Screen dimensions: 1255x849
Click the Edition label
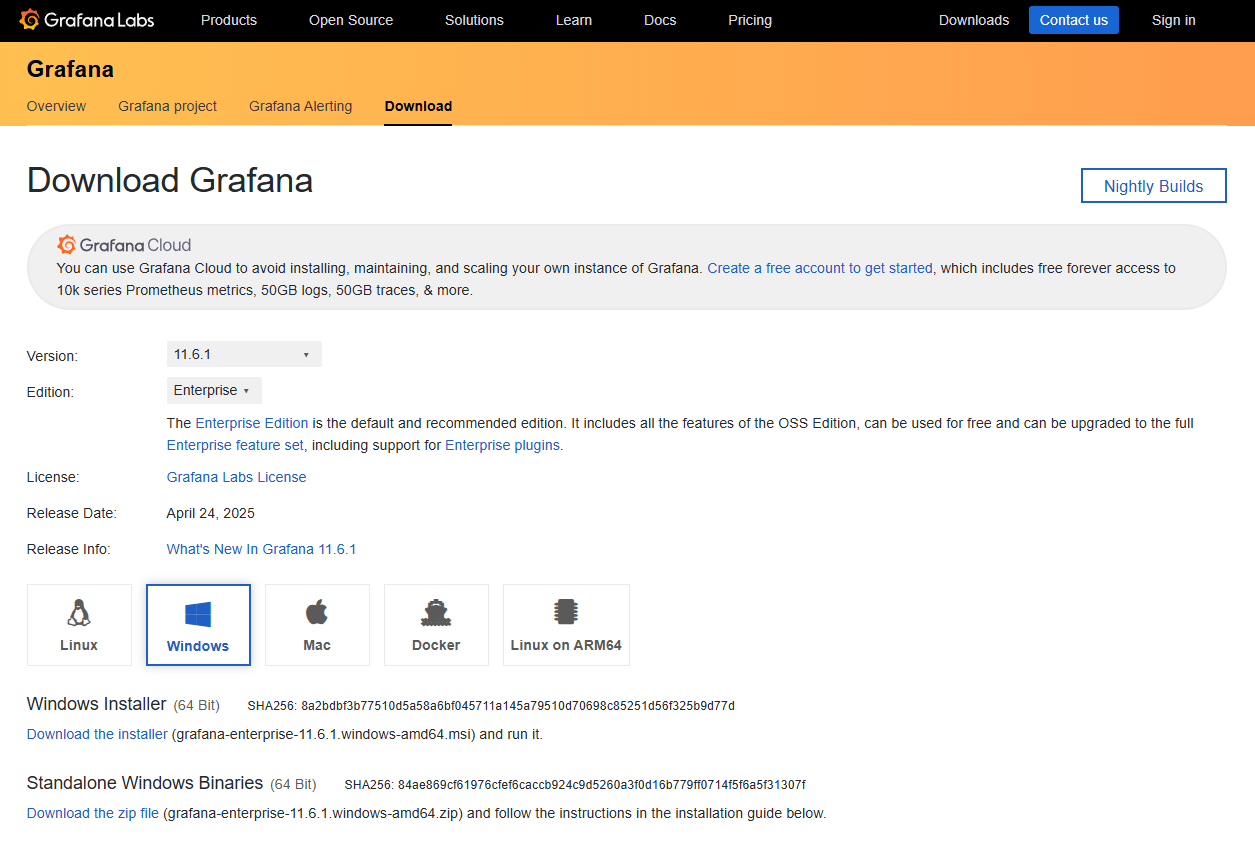50,392
